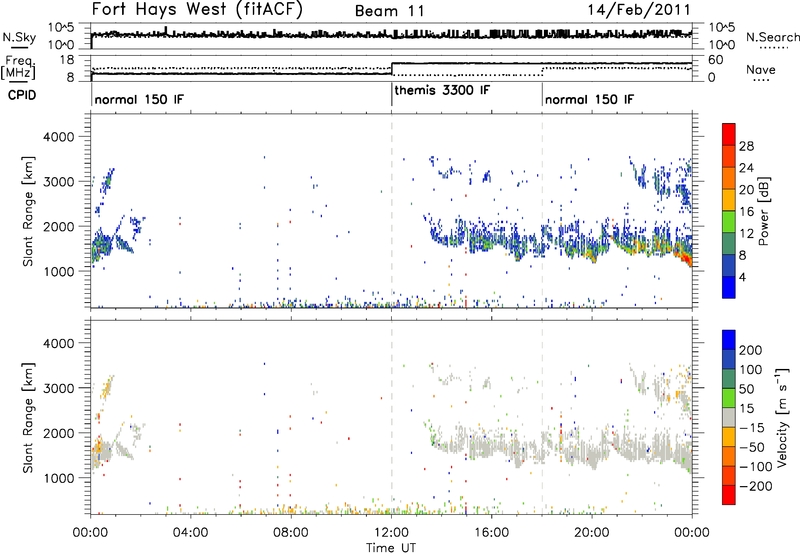This screenshot has height=554, width=800.
Task: Click the "16" power colorbar value
Action: [746, 212]
